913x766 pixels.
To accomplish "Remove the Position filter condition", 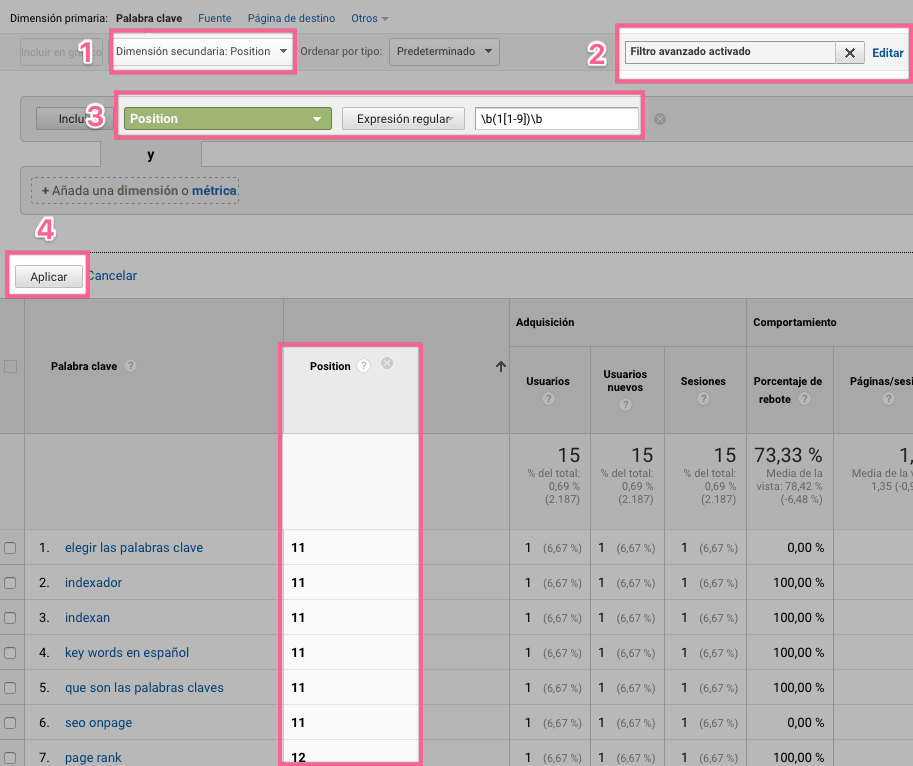I will (x=659, y=119).
